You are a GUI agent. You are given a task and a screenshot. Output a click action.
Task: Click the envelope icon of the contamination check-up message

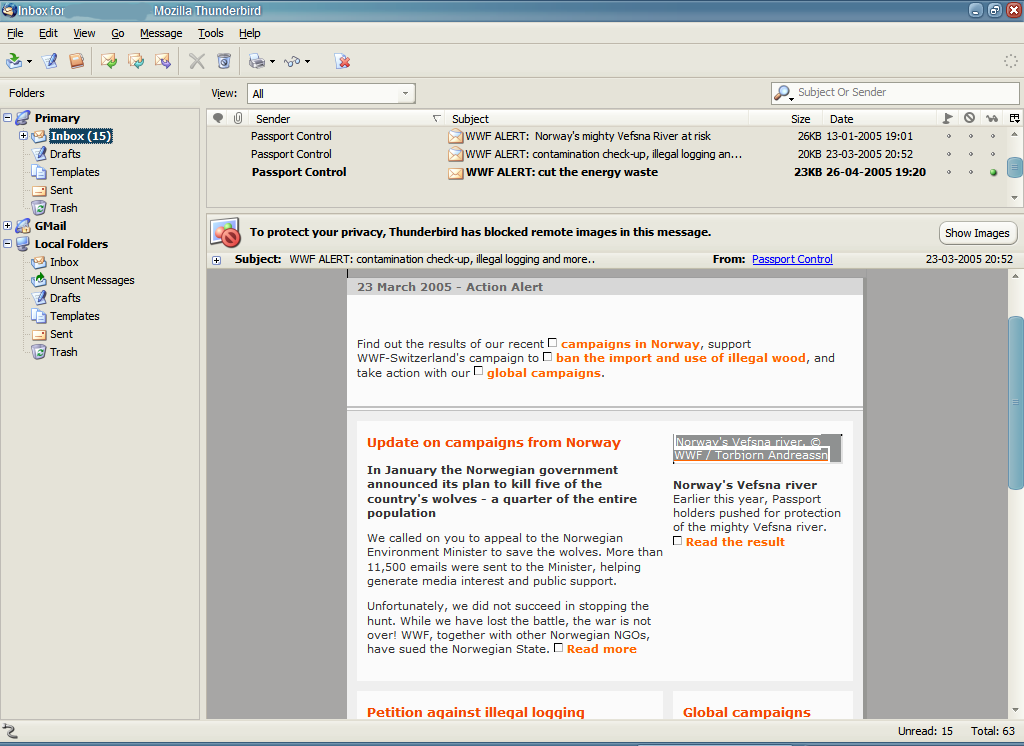tap(455, 155)
